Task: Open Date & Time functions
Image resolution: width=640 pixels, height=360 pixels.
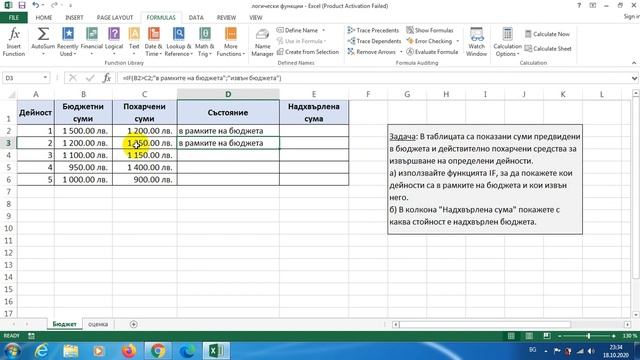Action: click(153, 42)
